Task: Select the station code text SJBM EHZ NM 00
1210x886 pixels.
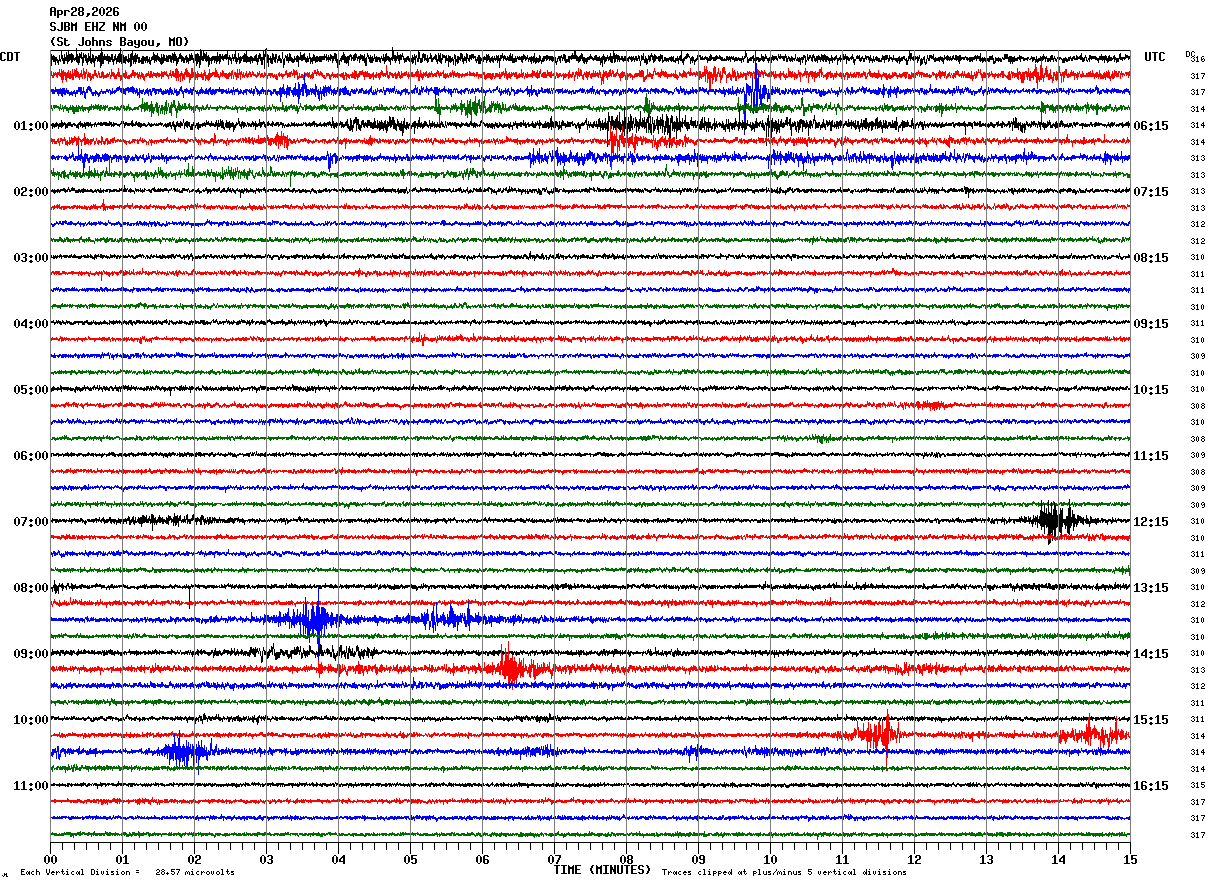Action: (x=98, y=27)
